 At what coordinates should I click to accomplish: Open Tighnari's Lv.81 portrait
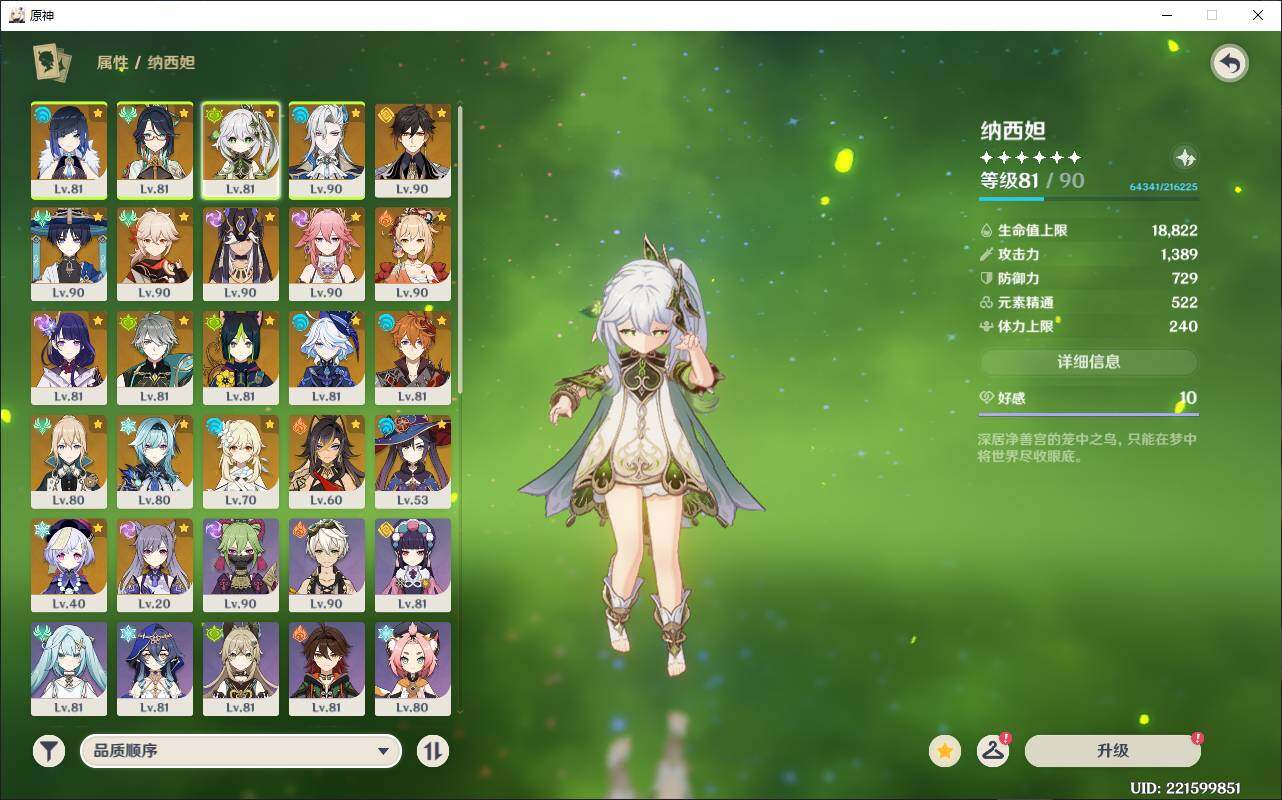pyautogui.click(x=241, y=358)
